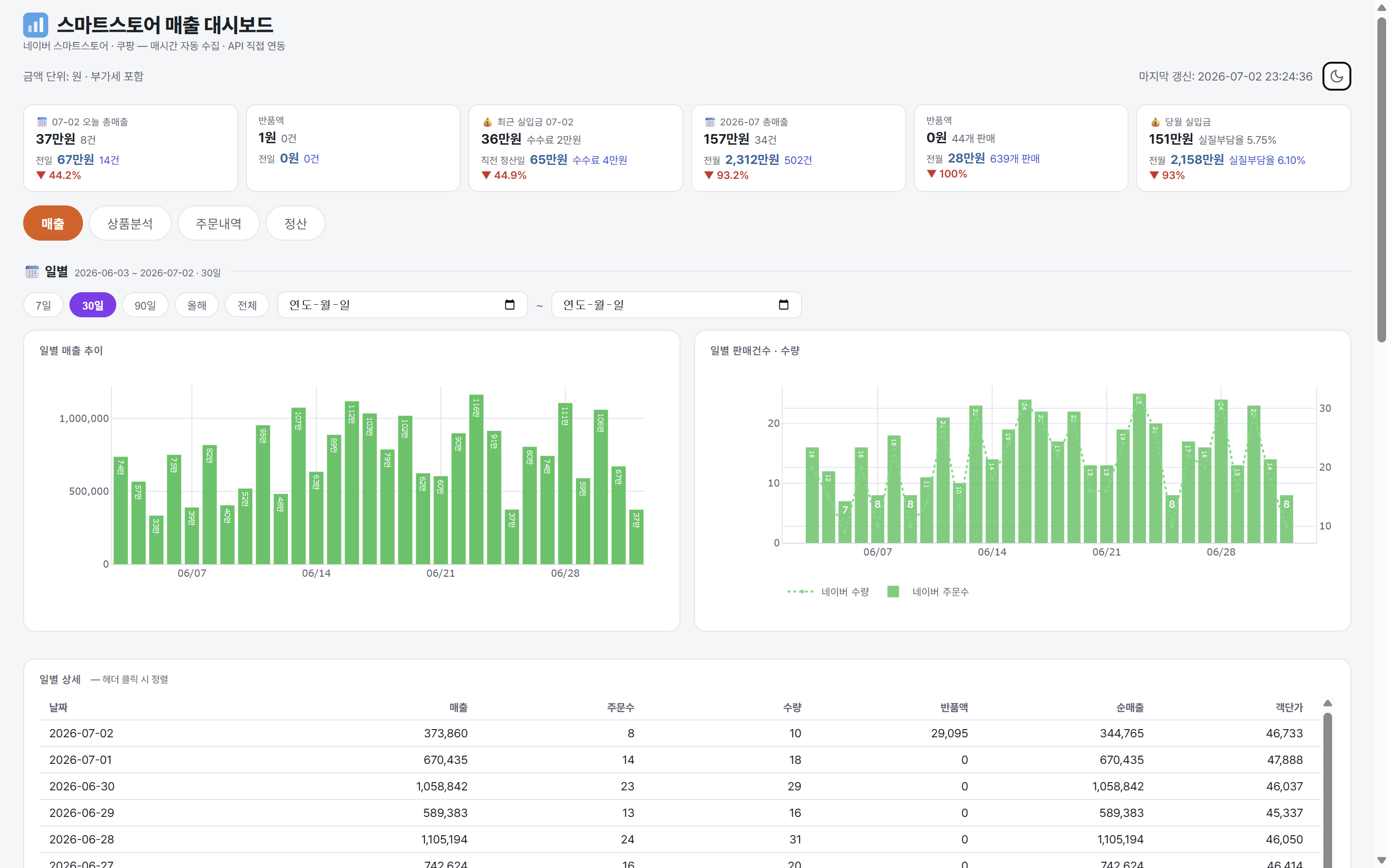This screenshot has width=1389, height=868.
Task: Select the 7일 range button
Action: pos(43,305)
